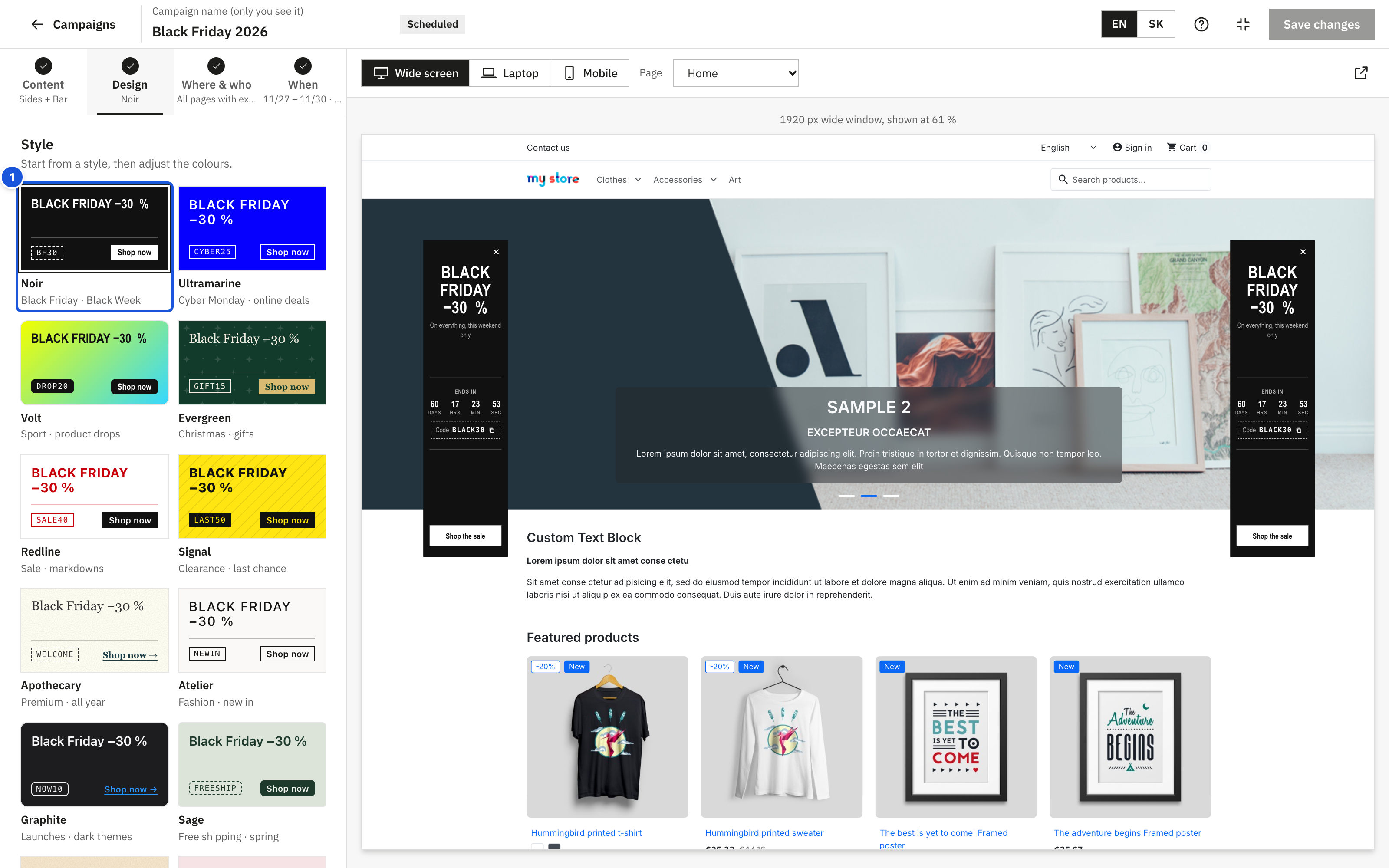This screenshot has height=868, width=1389.
Task: Select Mobile preview mode
Action: (589, 73)
